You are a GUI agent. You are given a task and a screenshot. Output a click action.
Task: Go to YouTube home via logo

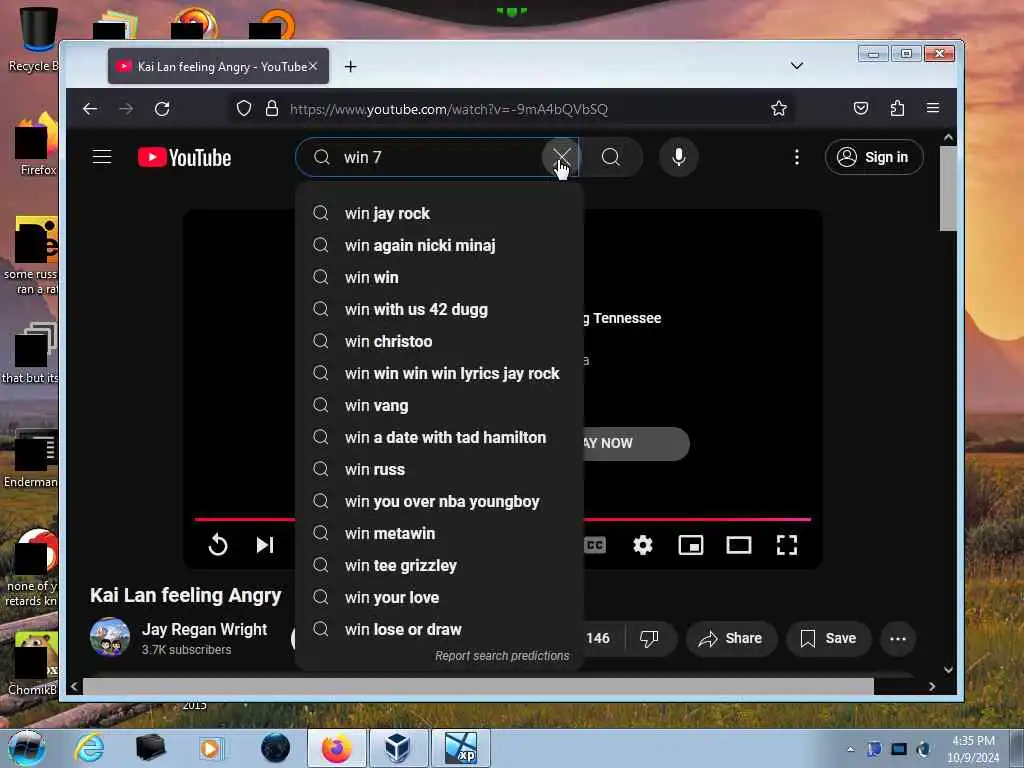pos(184,157)
